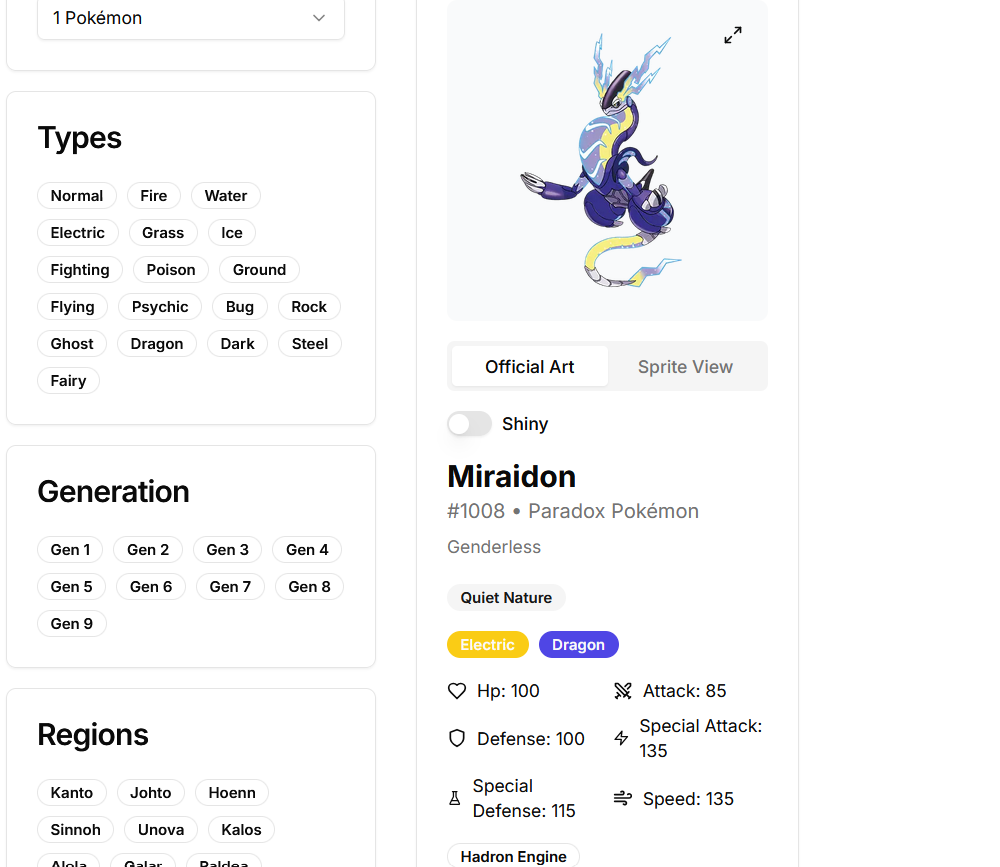Filter by Ghost type
Screen dimensions: 1000x867
pyautogui.click(x=72, y=344)
